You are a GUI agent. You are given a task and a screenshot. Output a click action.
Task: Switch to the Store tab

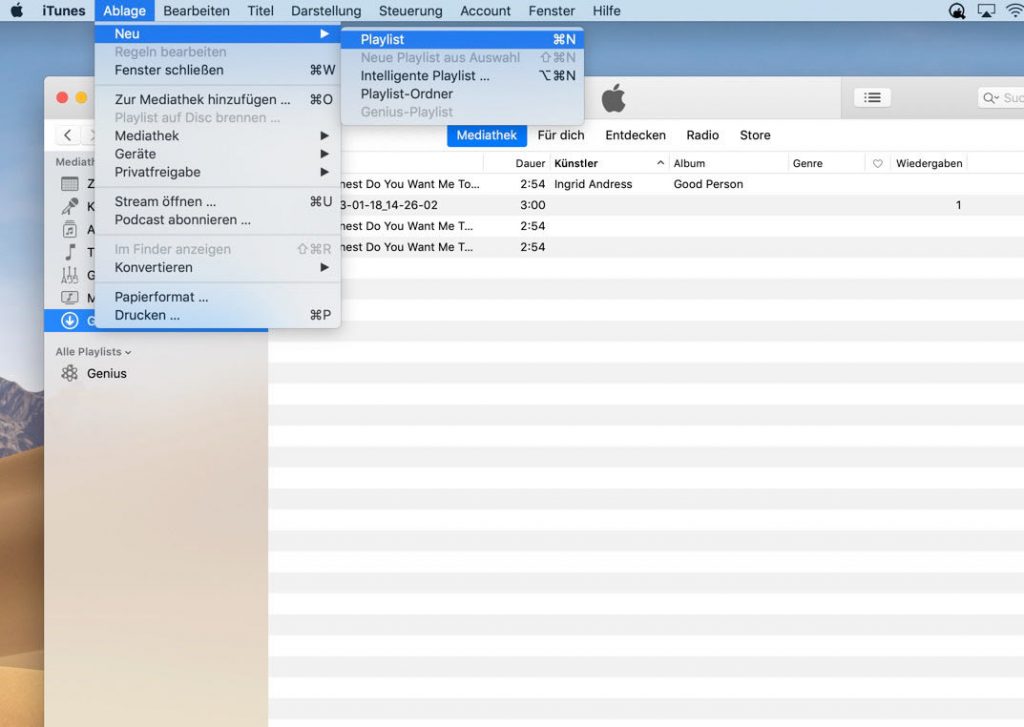pyautogui.click(x=755, y=135)
